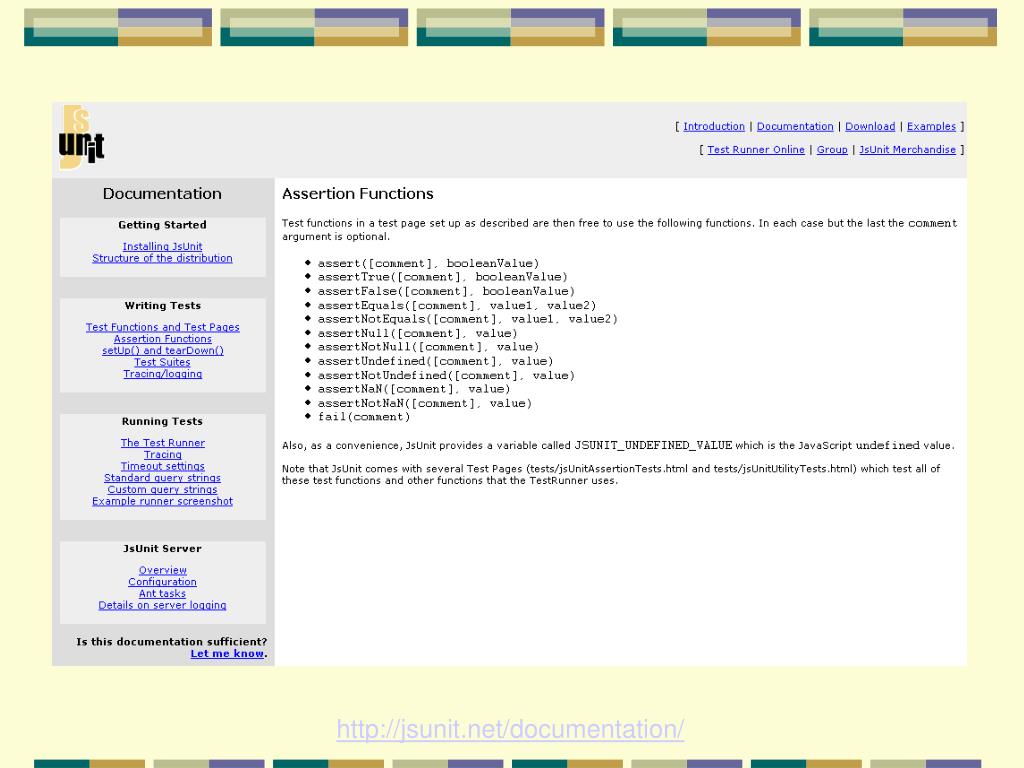Open Ant tasks link

163,594
